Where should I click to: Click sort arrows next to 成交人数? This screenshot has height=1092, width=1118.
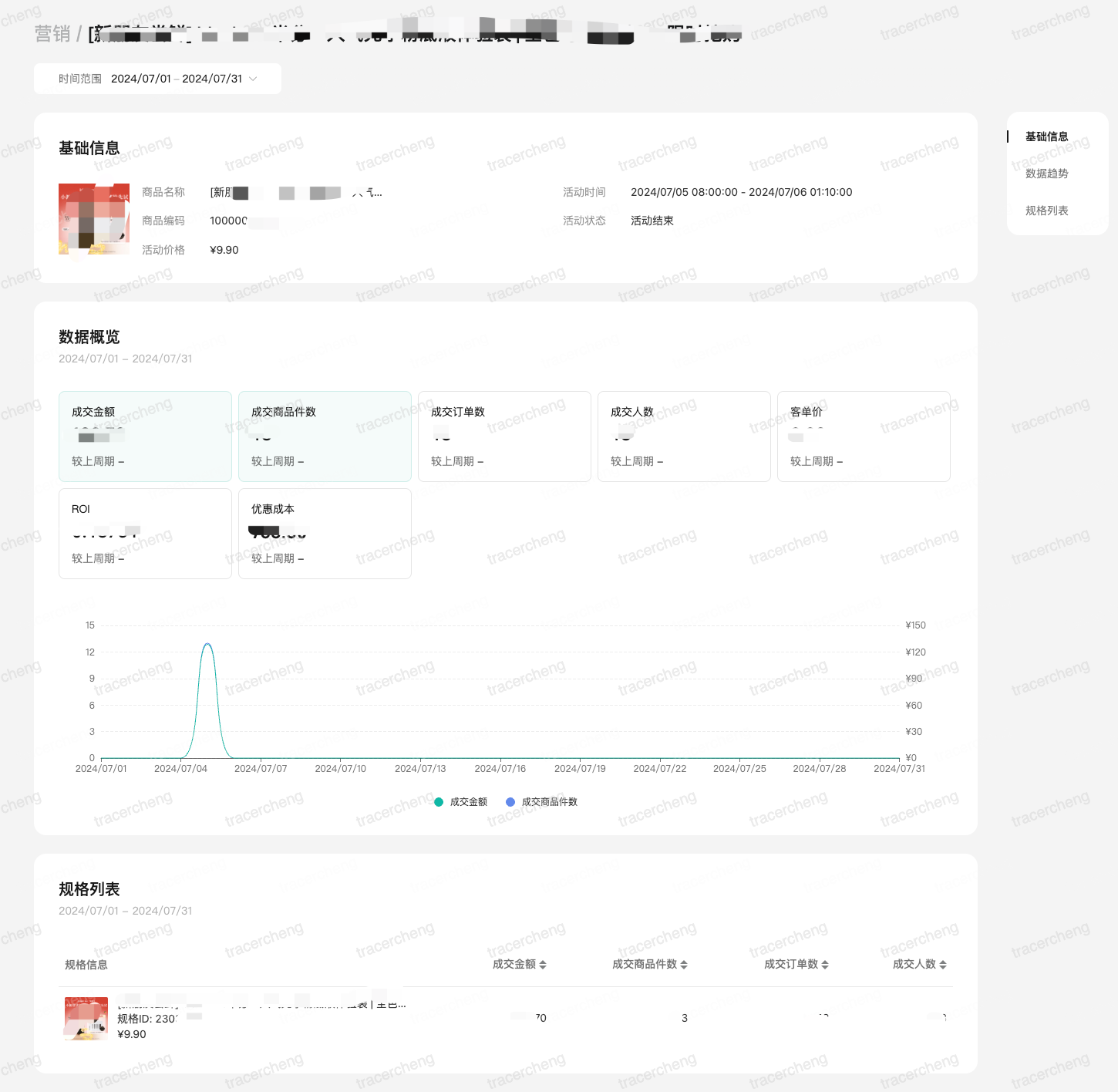tap(943, 965)
